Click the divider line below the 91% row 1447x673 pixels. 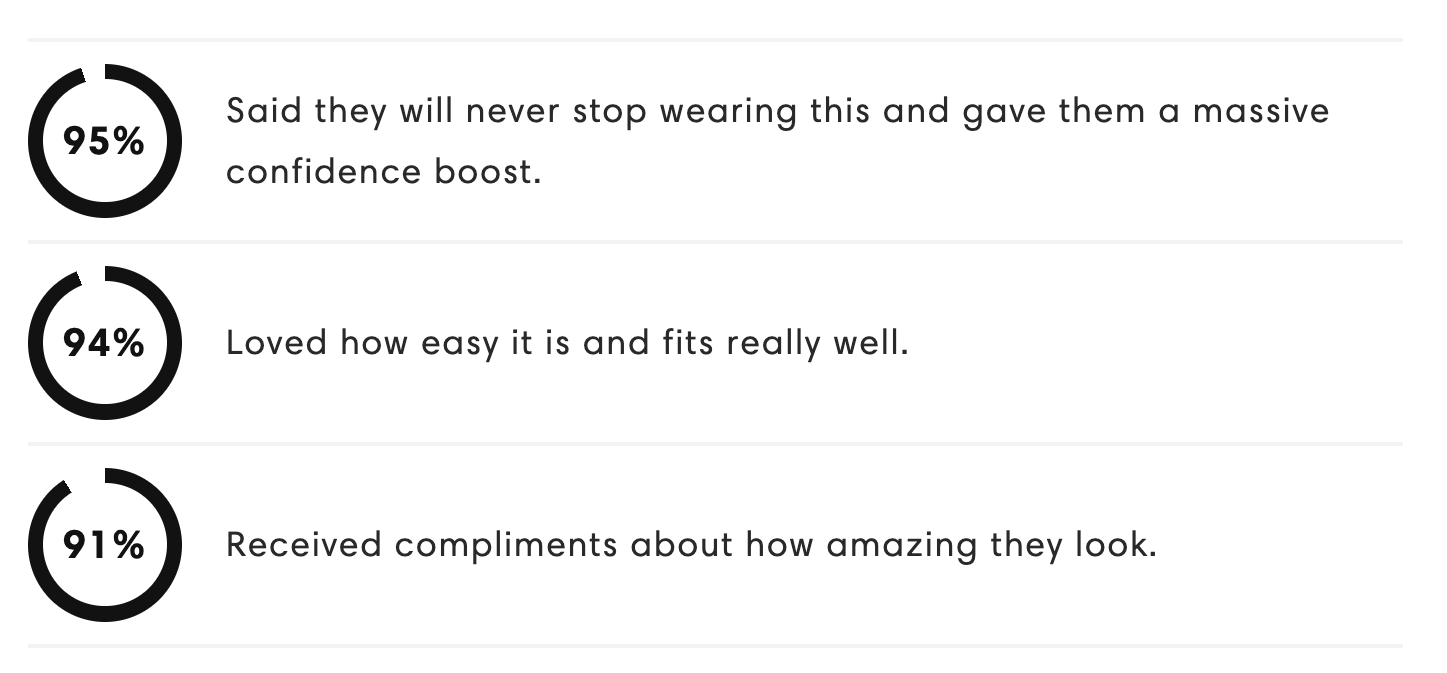[715, 646]
